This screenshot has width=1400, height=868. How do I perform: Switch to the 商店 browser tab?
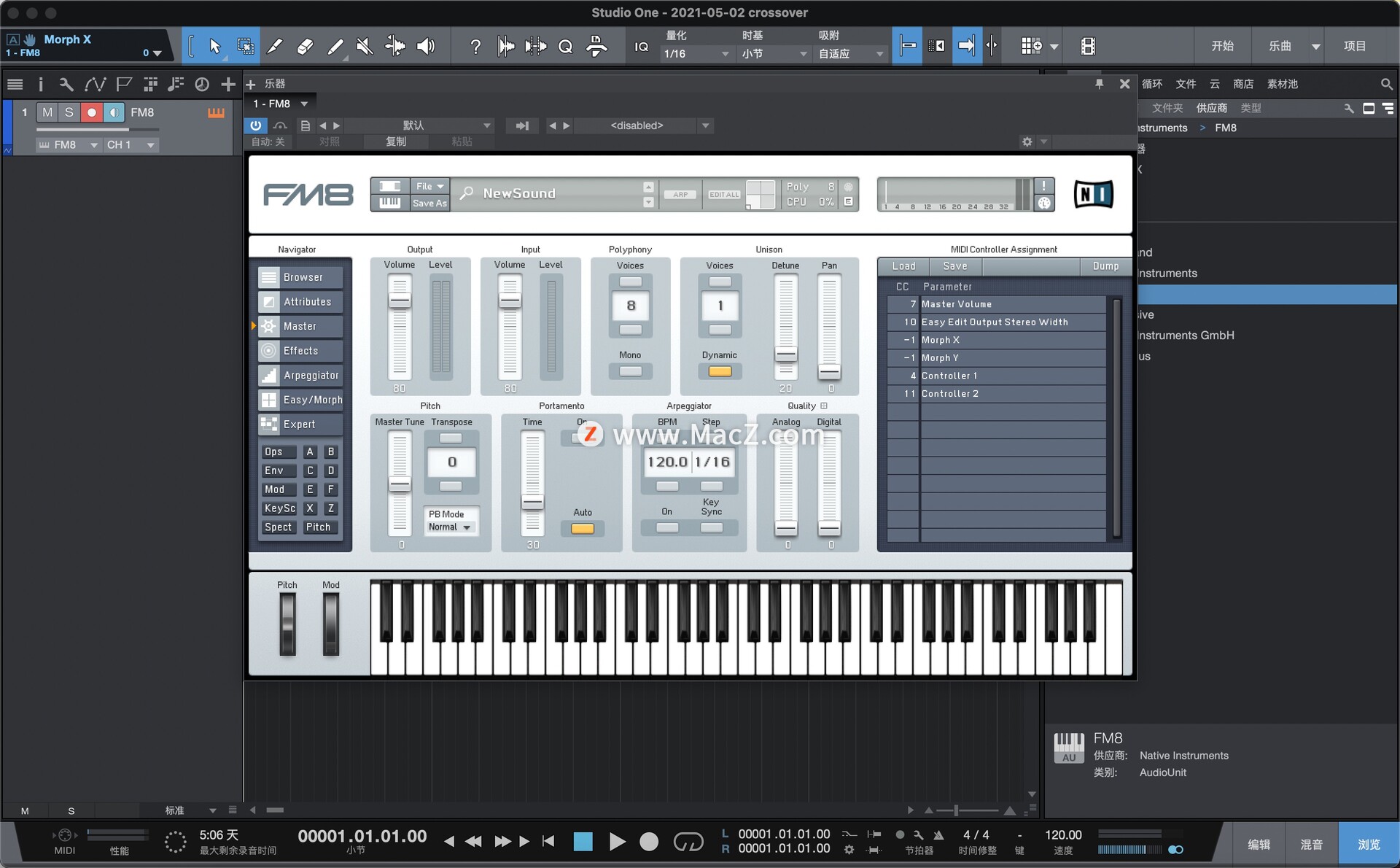[x=1243, y=85]
